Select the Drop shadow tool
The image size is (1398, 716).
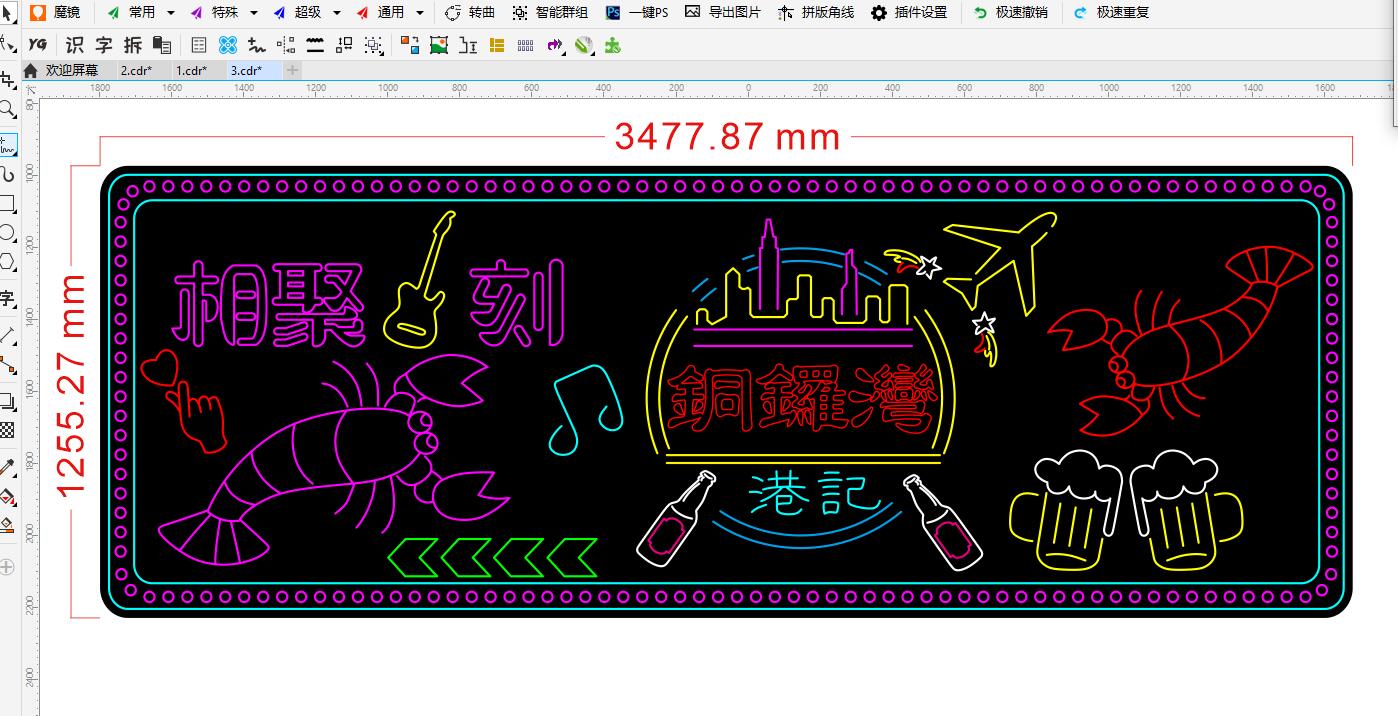pyautogui.click(x=7, y=401)
